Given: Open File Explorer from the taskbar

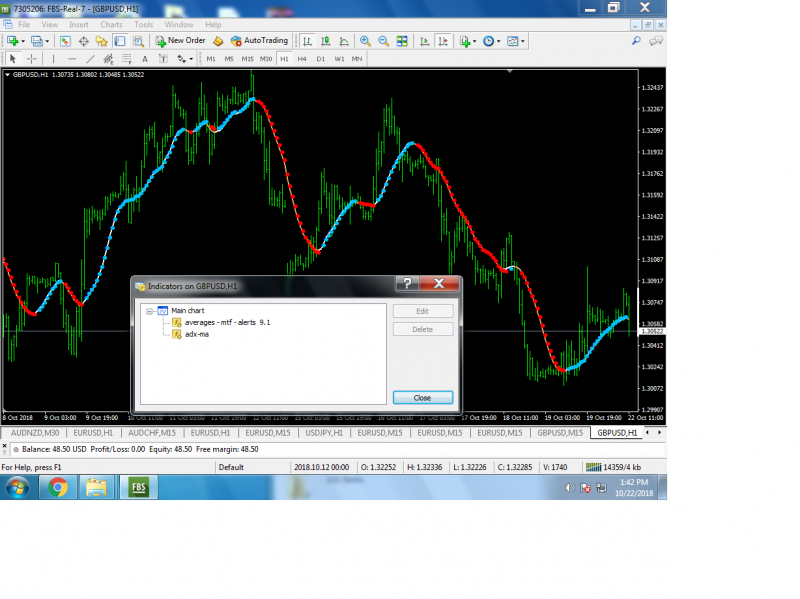Looking at the screenshot, I should tap(96, 487).
